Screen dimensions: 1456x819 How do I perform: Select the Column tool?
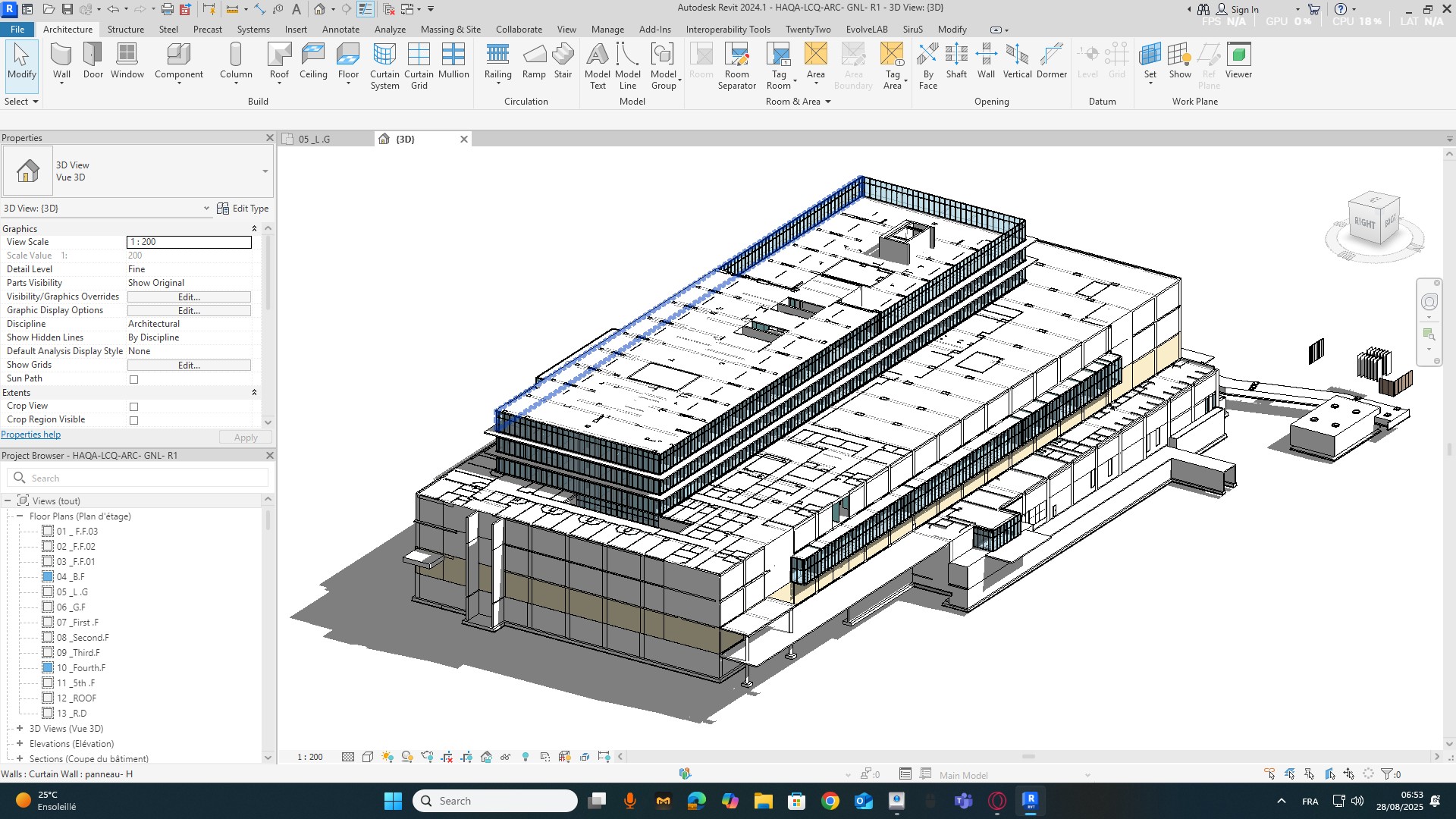(236, 61)
